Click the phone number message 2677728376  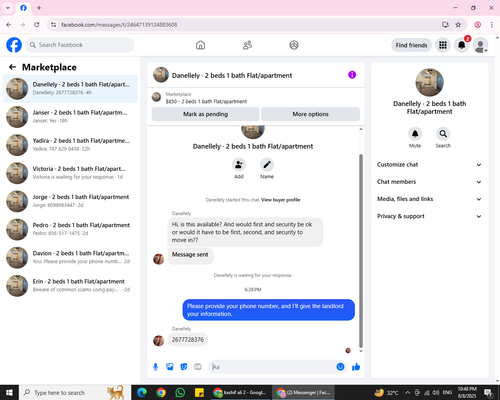(x=188, y=340)
